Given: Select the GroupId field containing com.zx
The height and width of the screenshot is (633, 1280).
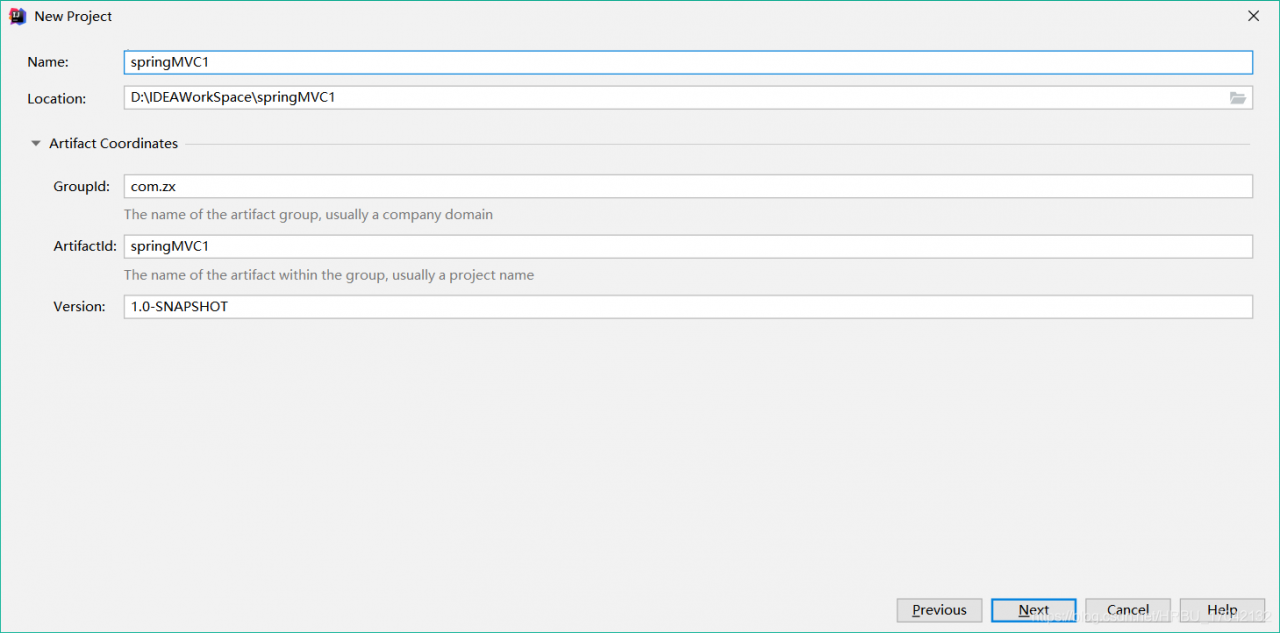Looking at the screenshot, I should pos(688,186).
